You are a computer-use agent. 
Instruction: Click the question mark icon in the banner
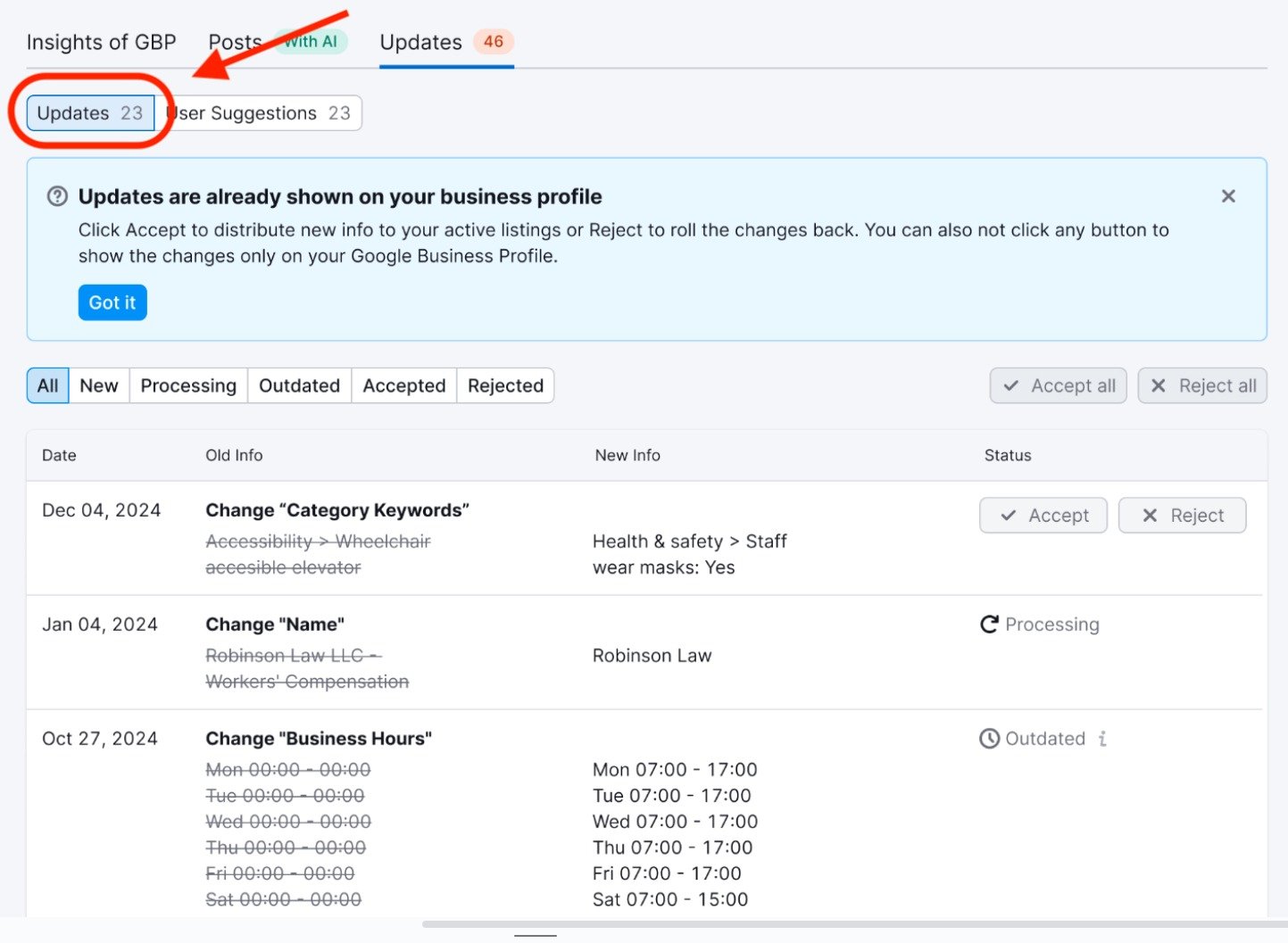point(57,196)
